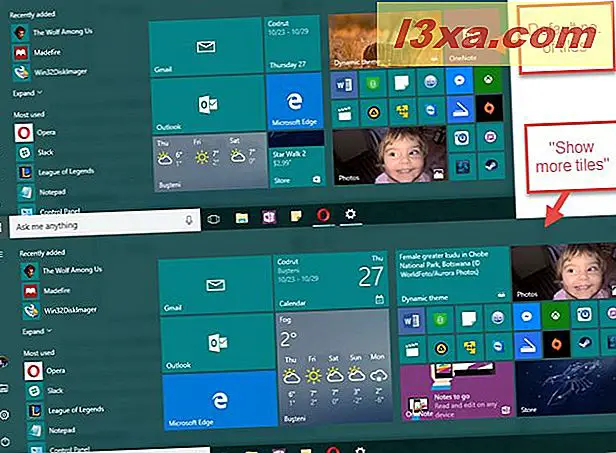Launch Opera from the lower Most used list
Viewport: 616px width, 453px height.
tap(45, 371)
